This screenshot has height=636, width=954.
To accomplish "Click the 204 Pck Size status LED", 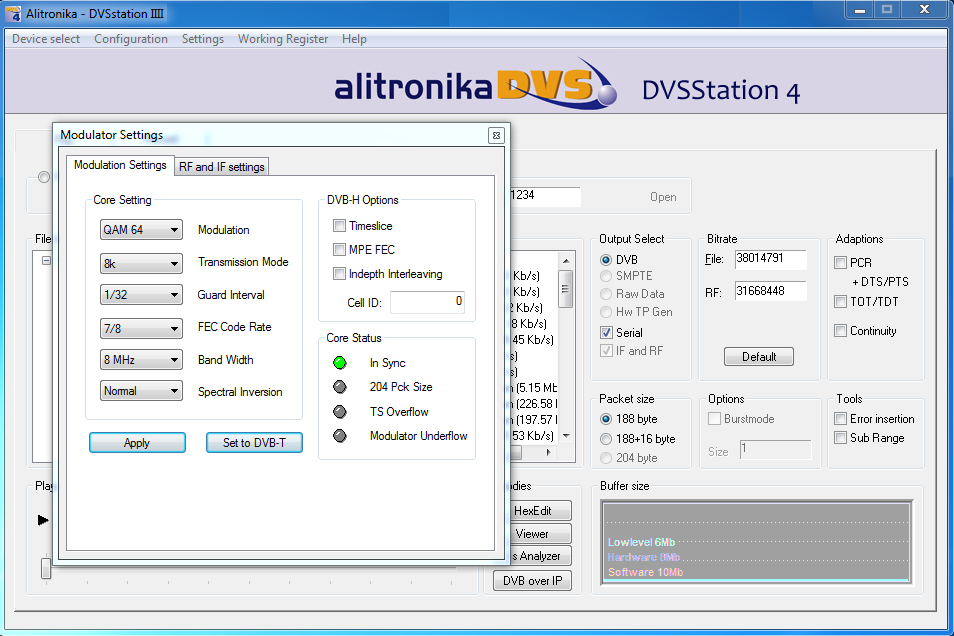I will (x=340, y=387).
